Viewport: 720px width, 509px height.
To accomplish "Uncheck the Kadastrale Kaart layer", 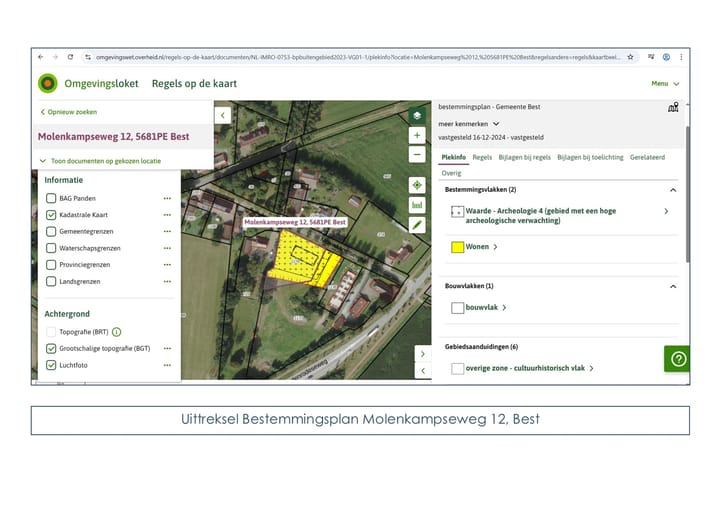I will (x=51, y=214).
